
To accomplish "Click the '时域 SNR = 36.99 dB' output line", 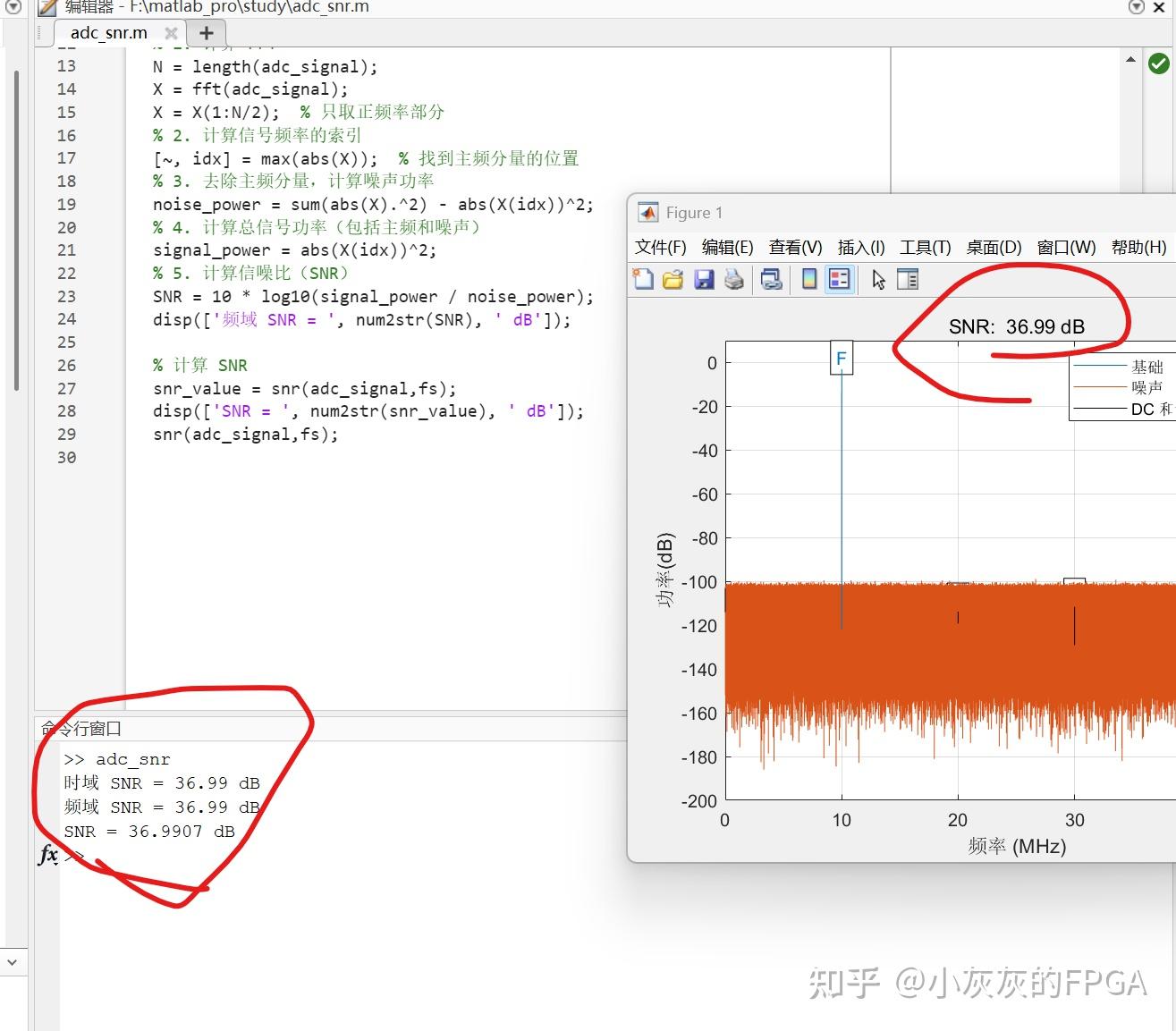I will 162,783.
